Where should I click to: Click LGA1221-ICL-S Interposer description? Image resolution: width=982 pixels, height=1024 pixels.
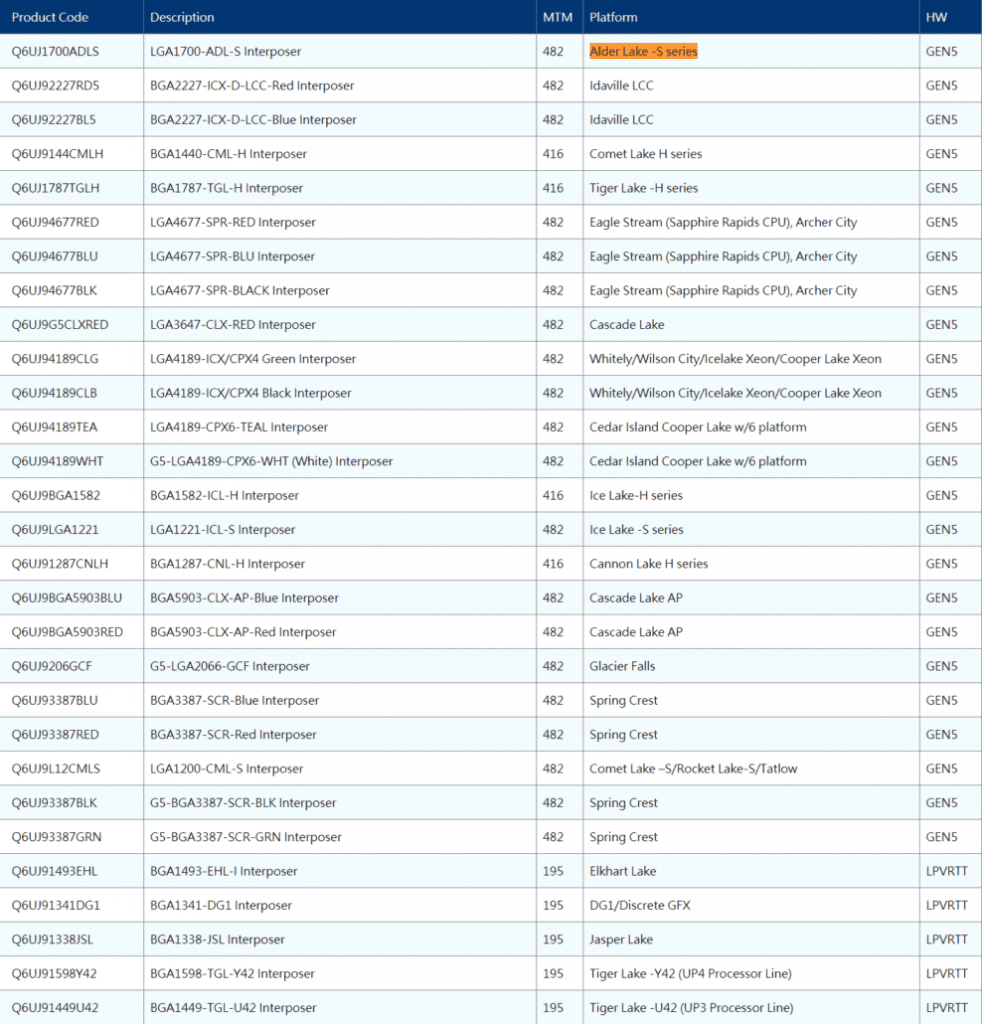(x=223, y=530)
